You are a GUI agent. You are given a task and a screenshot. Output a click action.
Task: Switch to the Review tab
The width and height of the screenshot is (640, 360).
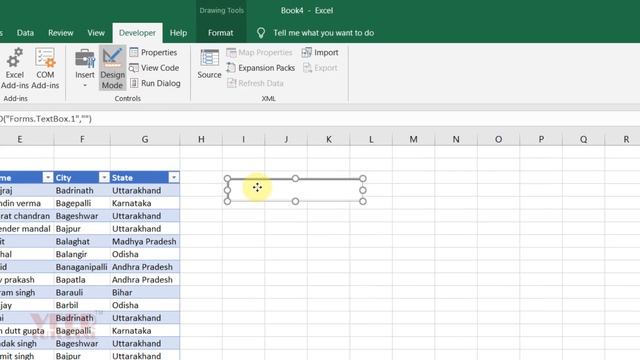(60, 33)
